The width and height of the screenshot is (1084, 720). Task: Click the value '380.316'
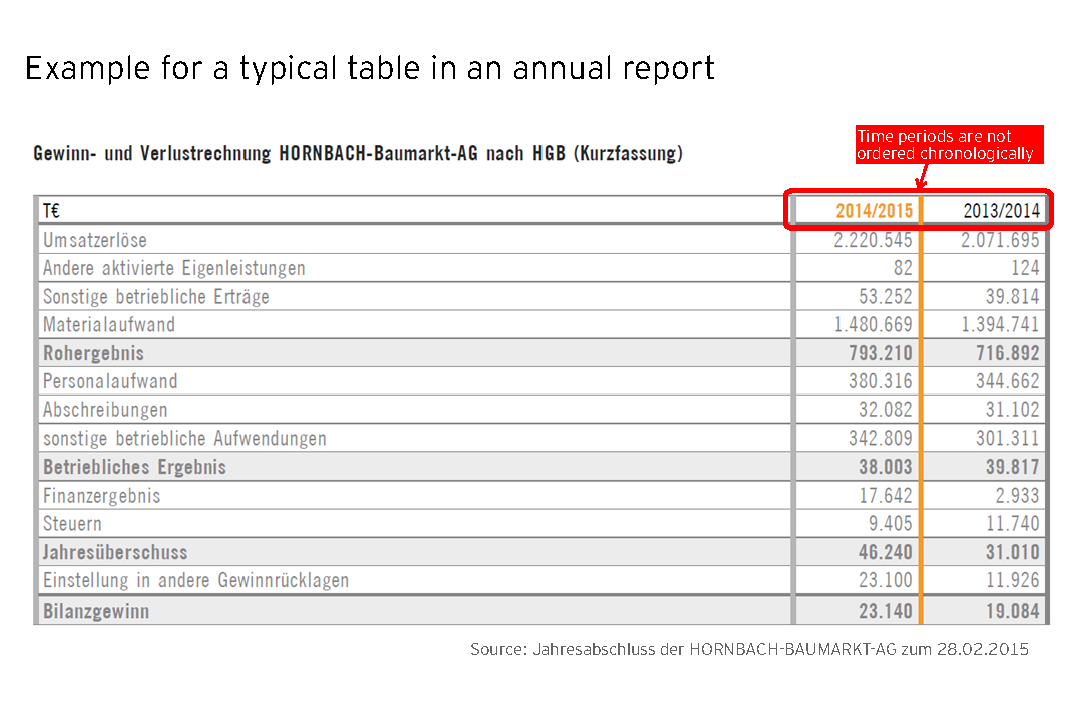pos(881,381)
